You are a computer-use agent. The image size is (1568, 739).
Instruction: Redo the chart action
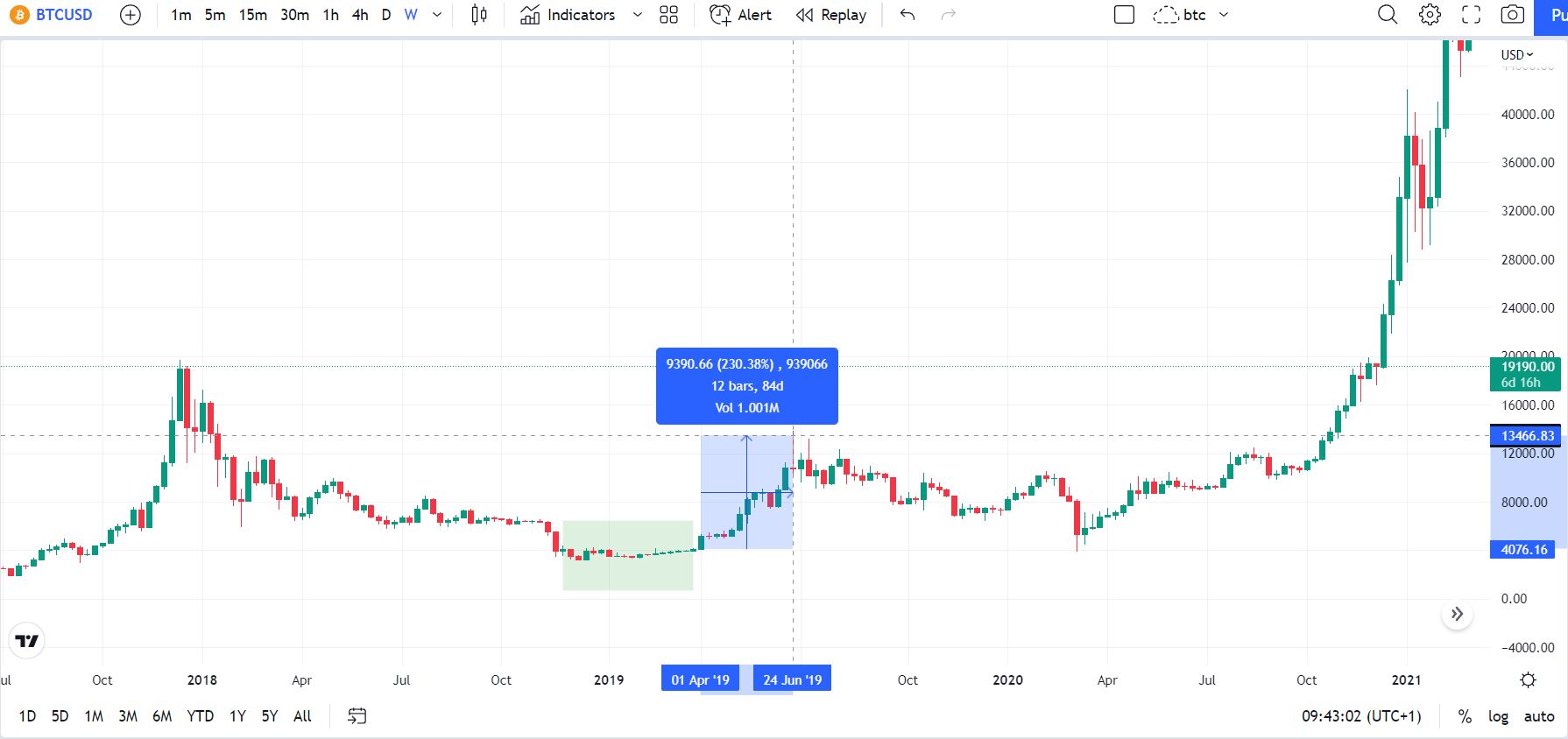pos(948,15)
